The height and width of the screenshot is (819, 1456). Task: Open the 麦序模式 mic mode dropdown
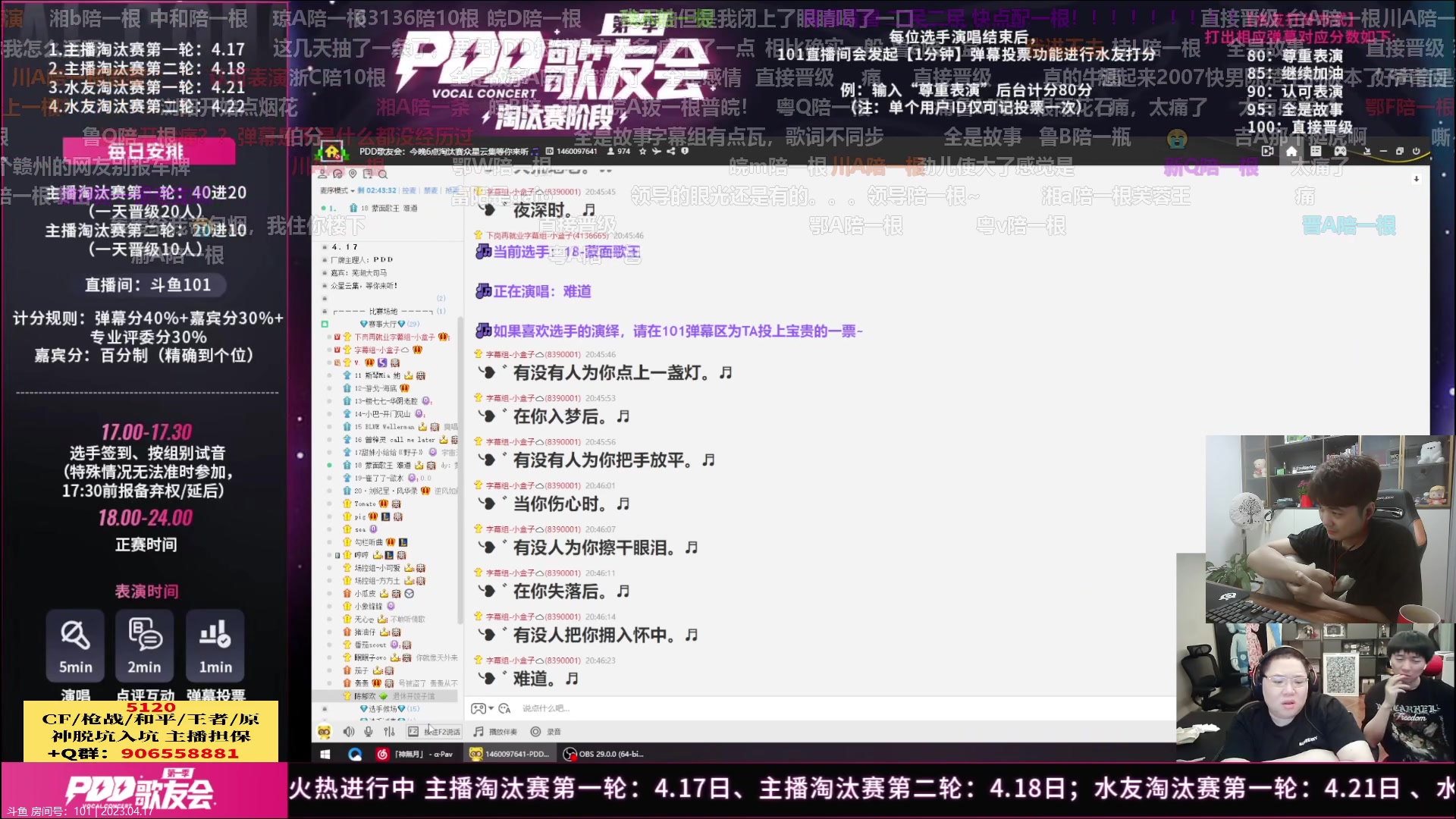click(337, 190)
